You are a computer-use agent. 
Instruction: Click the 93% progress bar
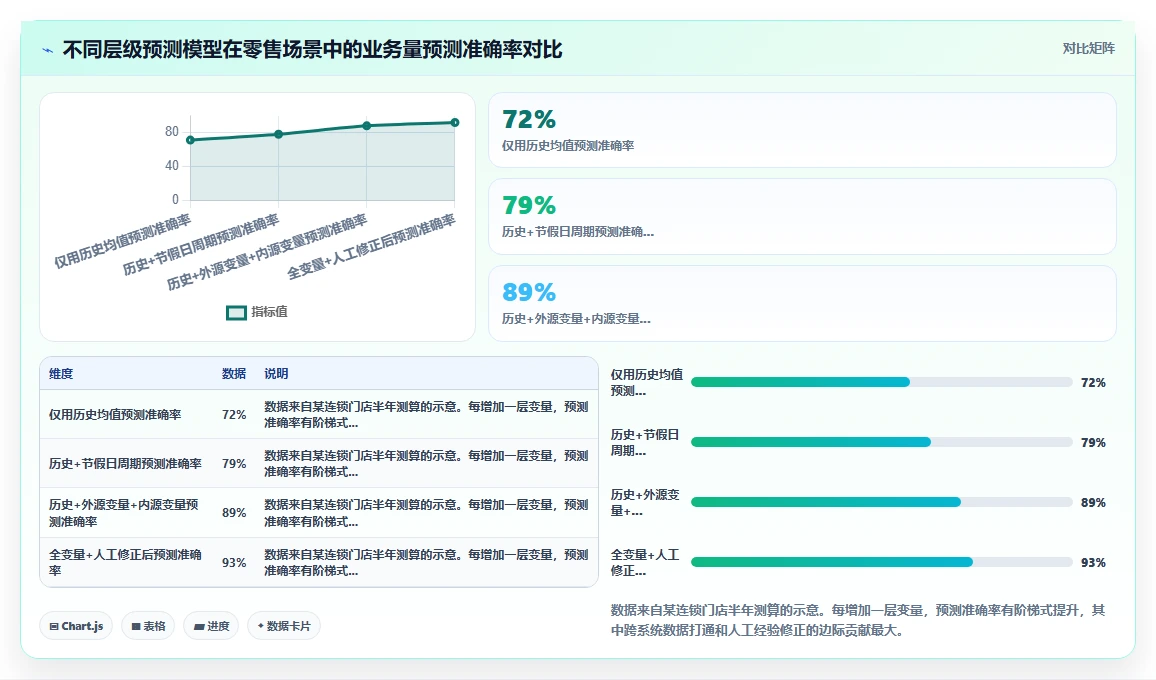881,562
